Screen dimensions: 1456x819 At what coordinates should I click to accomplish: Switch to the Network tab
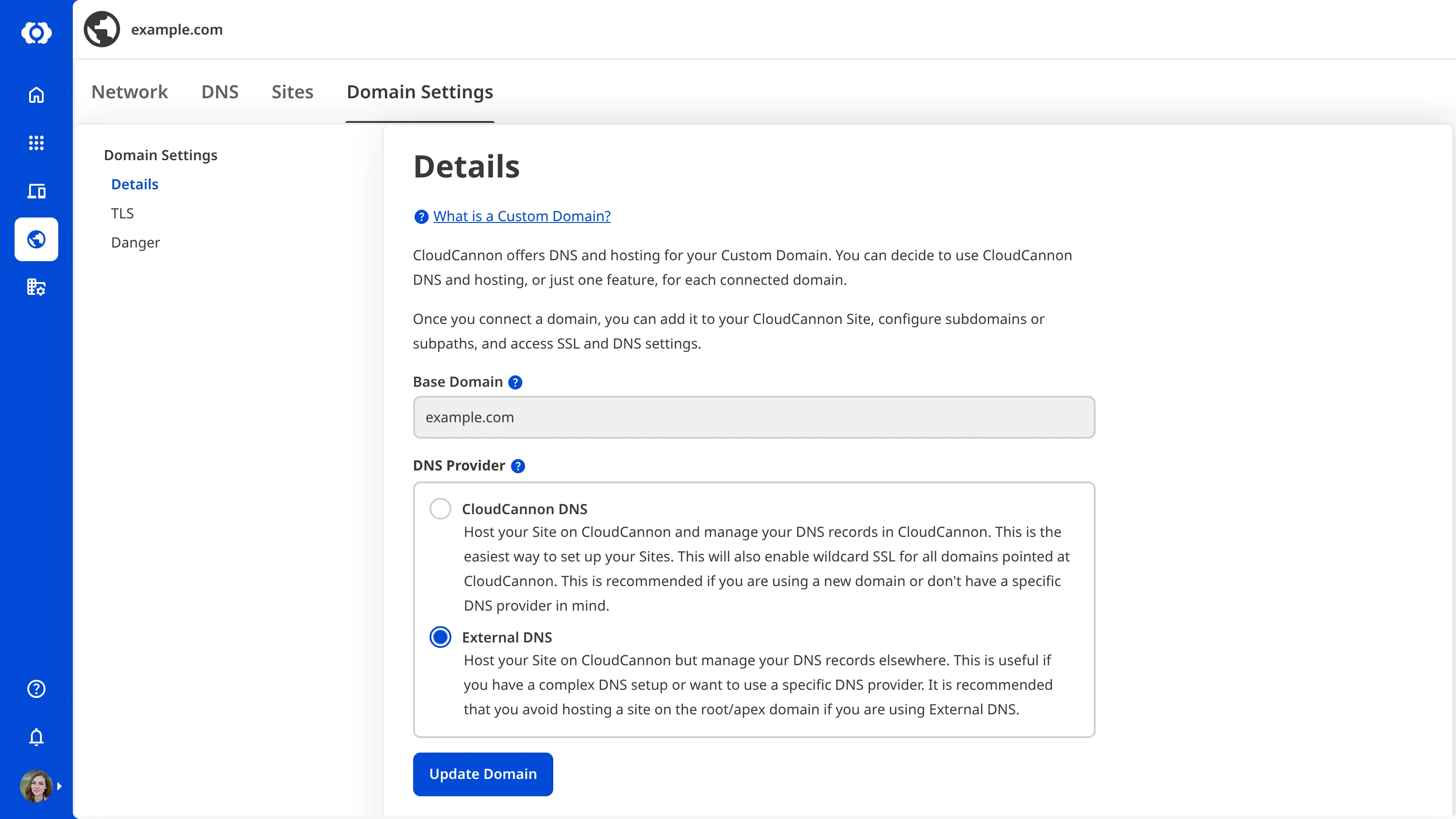129,91
